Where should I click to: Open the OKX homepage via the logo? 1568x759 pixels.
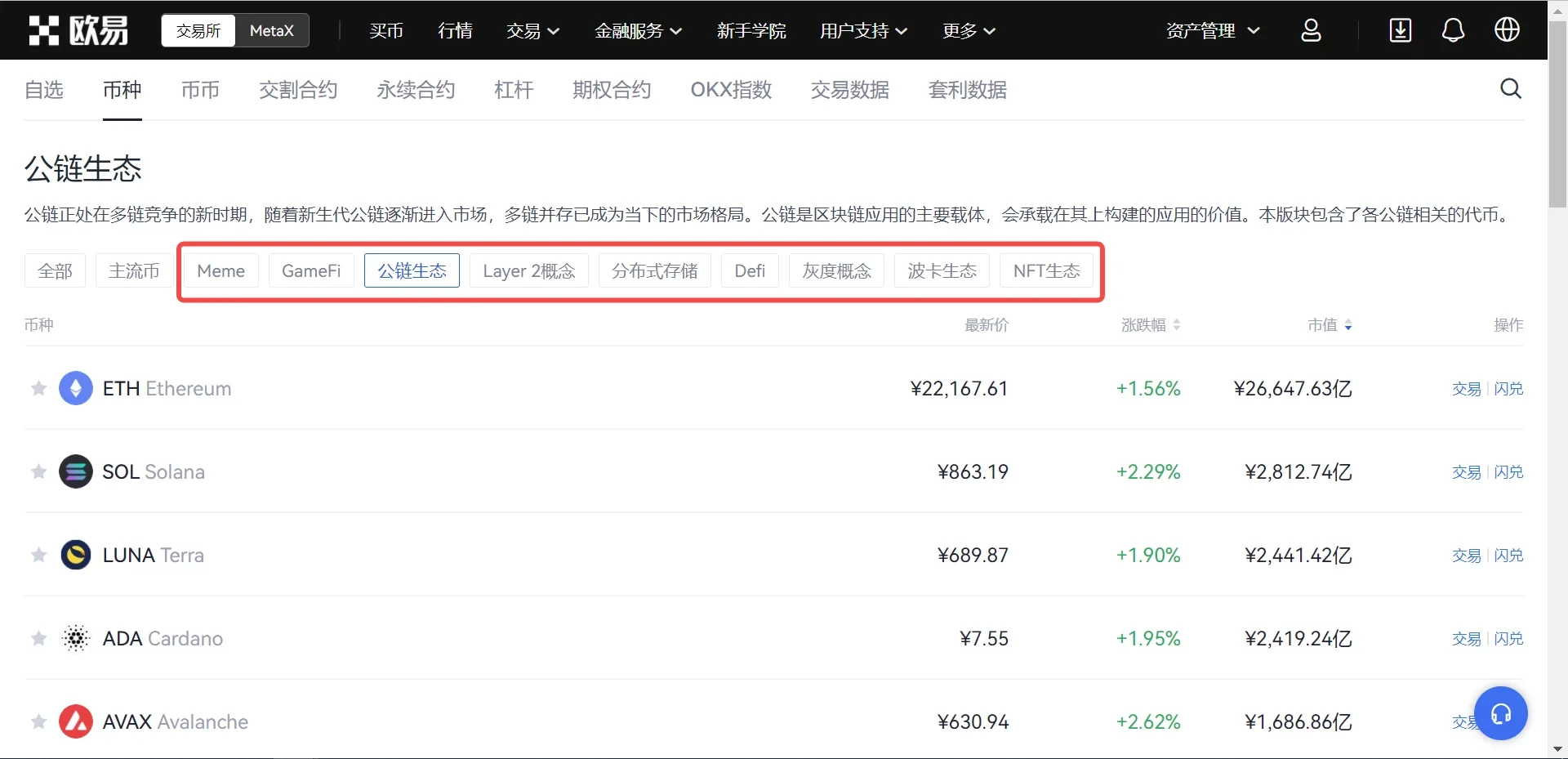[78, 30]
